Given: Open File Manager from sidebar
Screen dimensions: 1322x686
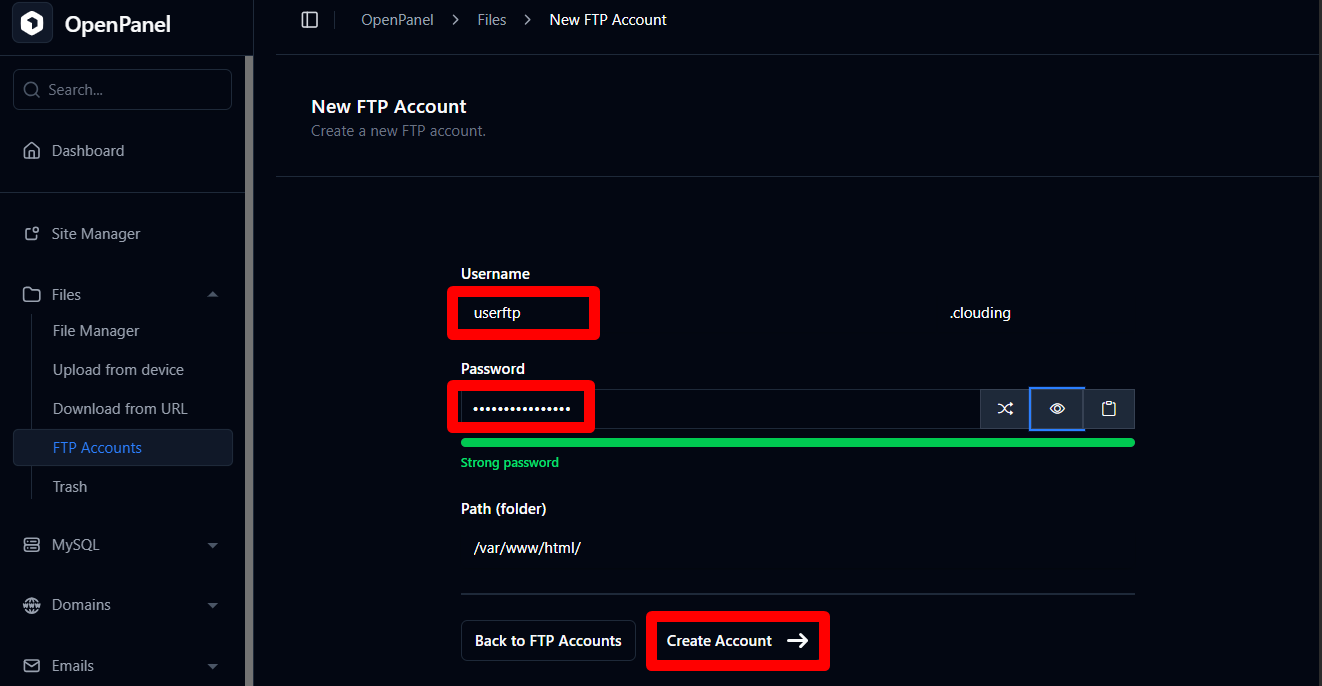Looking at the screenshot, I should [96, 331].
